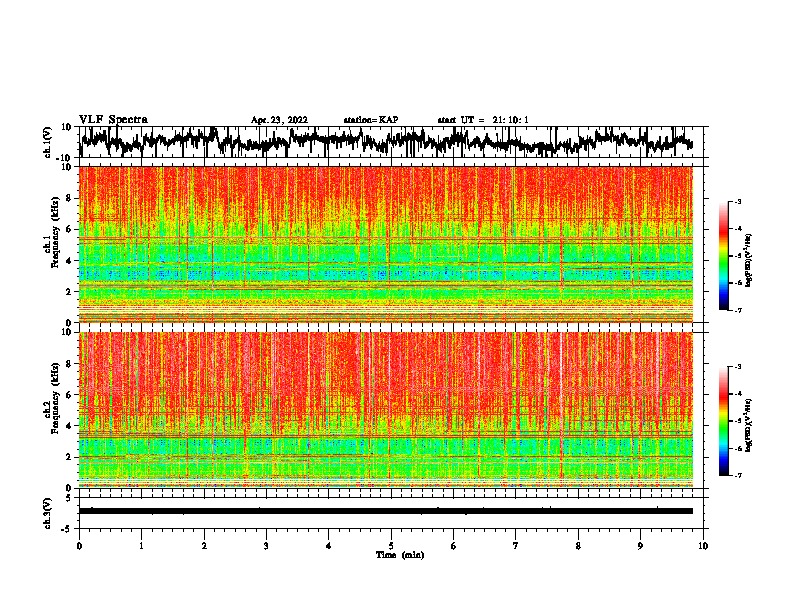Click time axis tick label "5"
This screenshot has width=792, height=612.
(391, 546)
